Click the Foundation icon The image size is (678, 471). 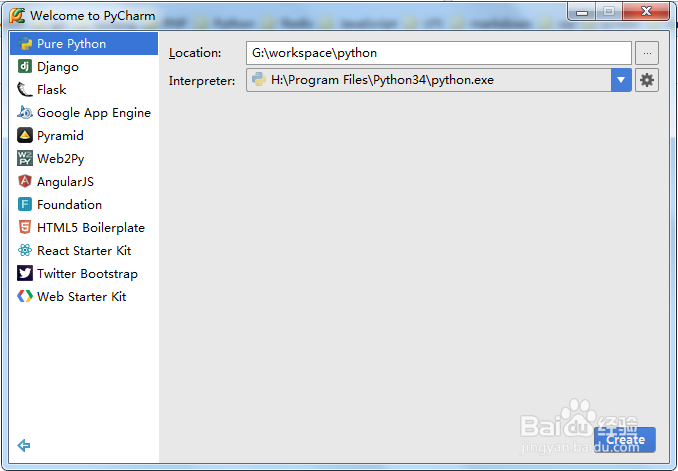25,204
